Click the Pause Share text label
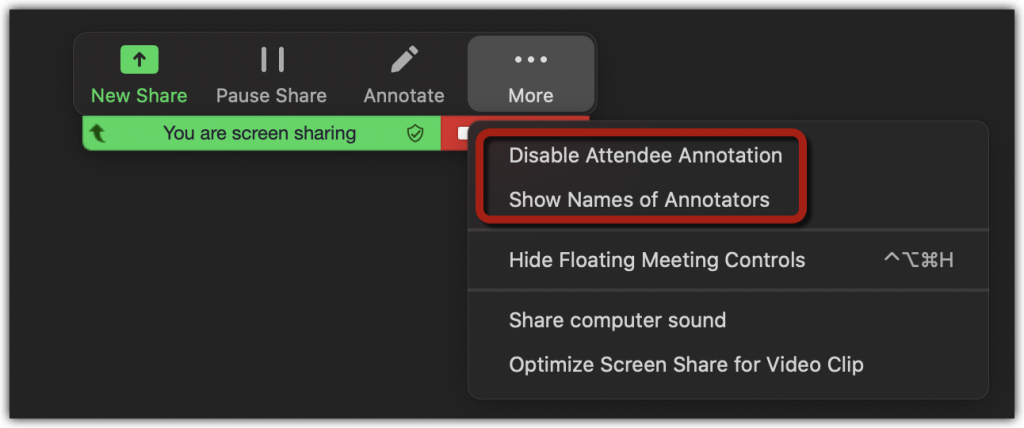 click(x=272, y=95)
